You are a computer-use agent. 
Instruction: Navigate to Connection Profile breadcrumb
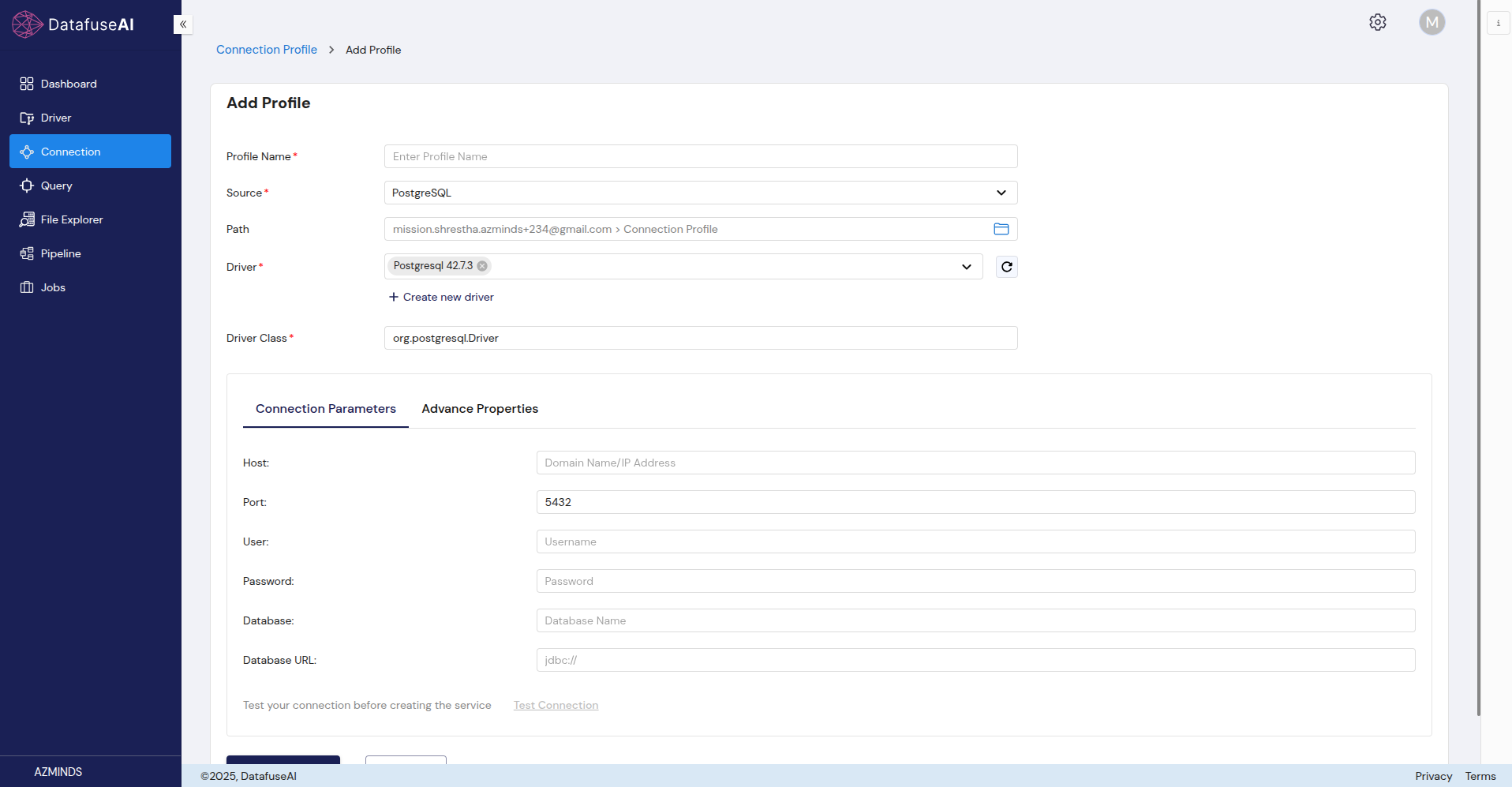point(266,50)
